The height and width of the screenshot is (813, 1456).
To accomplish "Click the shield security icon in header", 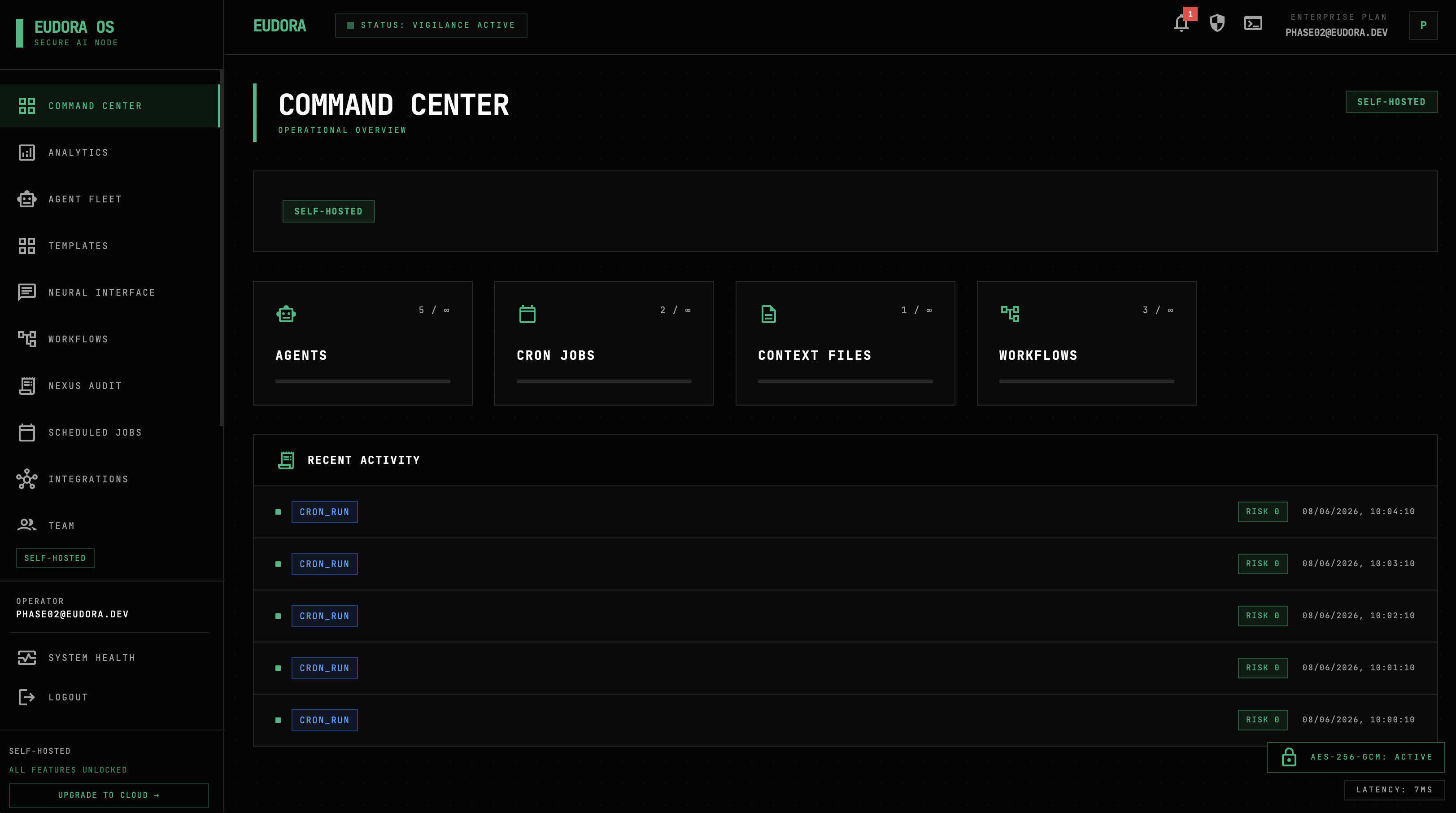I will [1217, 23].
